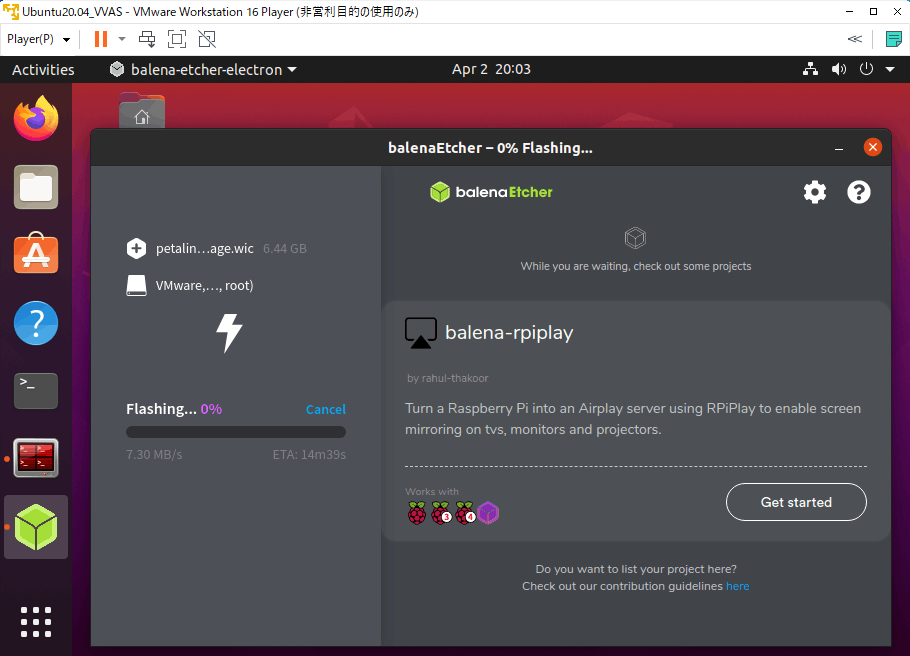
Task: Click the target drive icon
Action: click(x=136, y=286)
